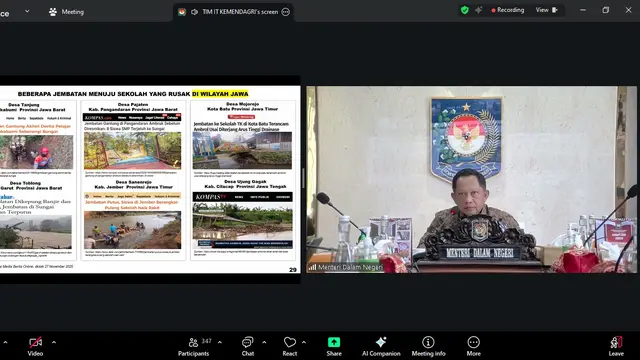640x360 pixels.
Task: Click the Desa Ujung Gagak bridge photo
Action: 242,226
